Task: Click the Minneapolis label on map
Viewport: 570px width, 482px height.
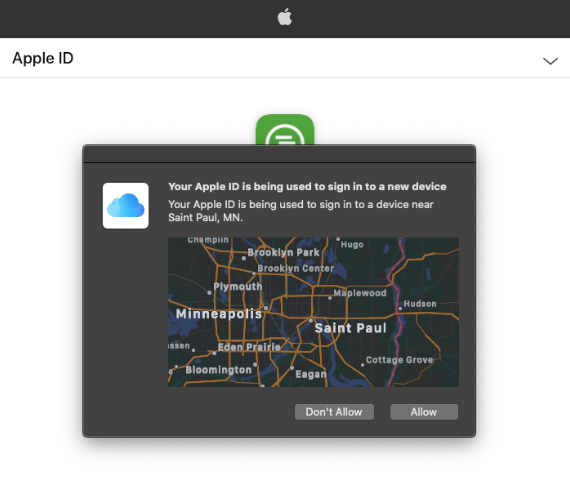Action: coord(219,314)
